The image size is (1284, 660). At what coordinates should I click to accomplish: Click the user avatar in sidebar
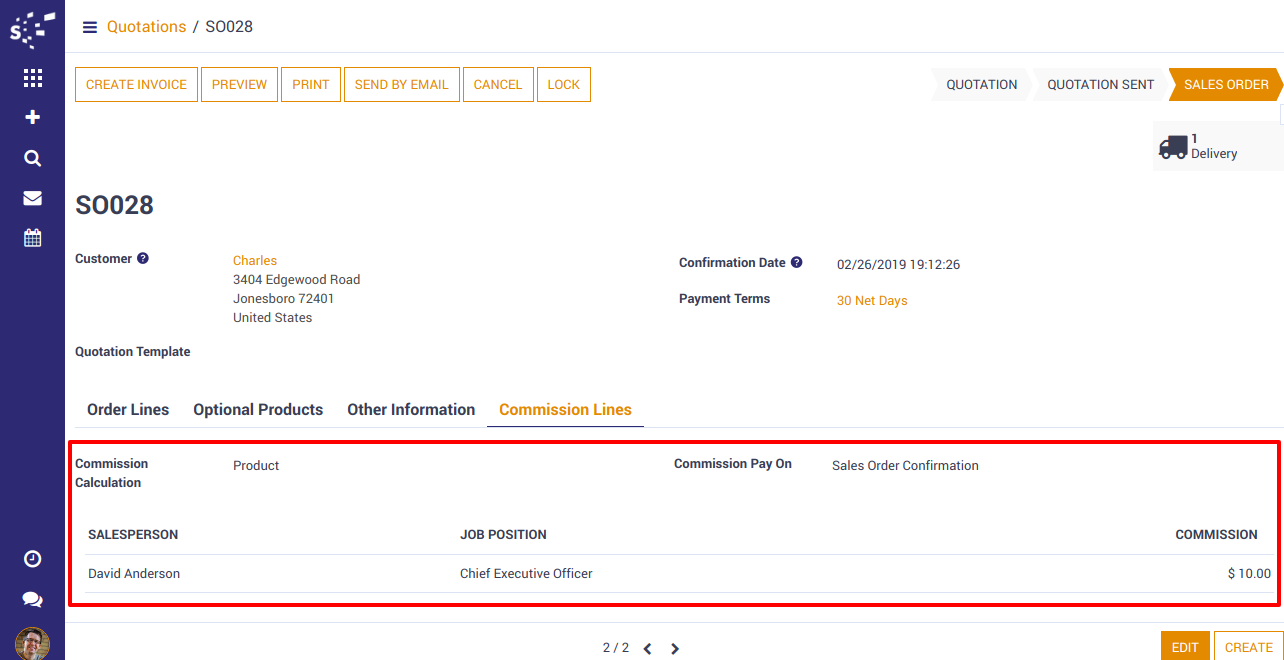coord(32,643)
